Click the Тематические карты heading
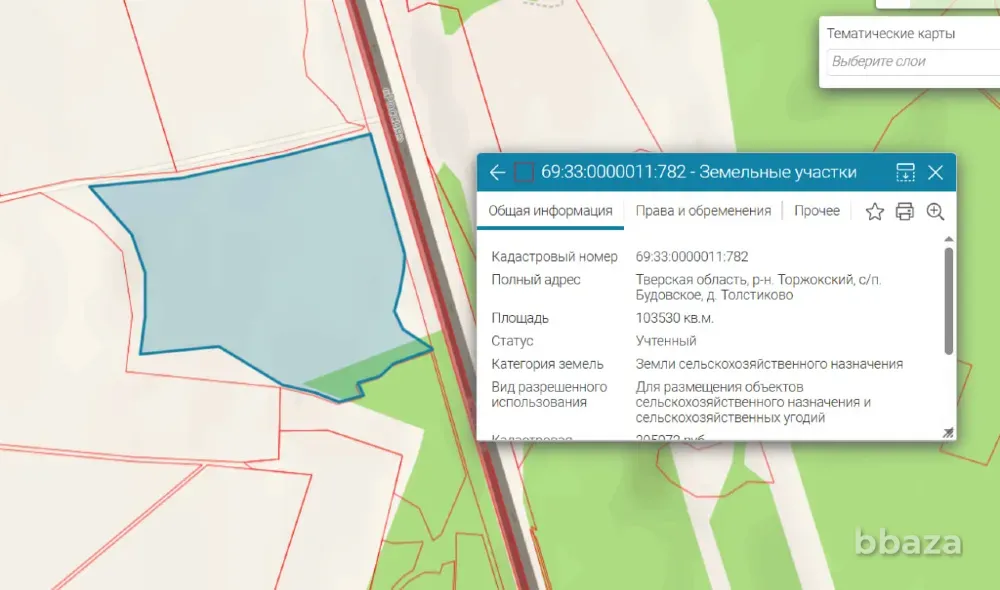1000x590 pixels. 891,34
